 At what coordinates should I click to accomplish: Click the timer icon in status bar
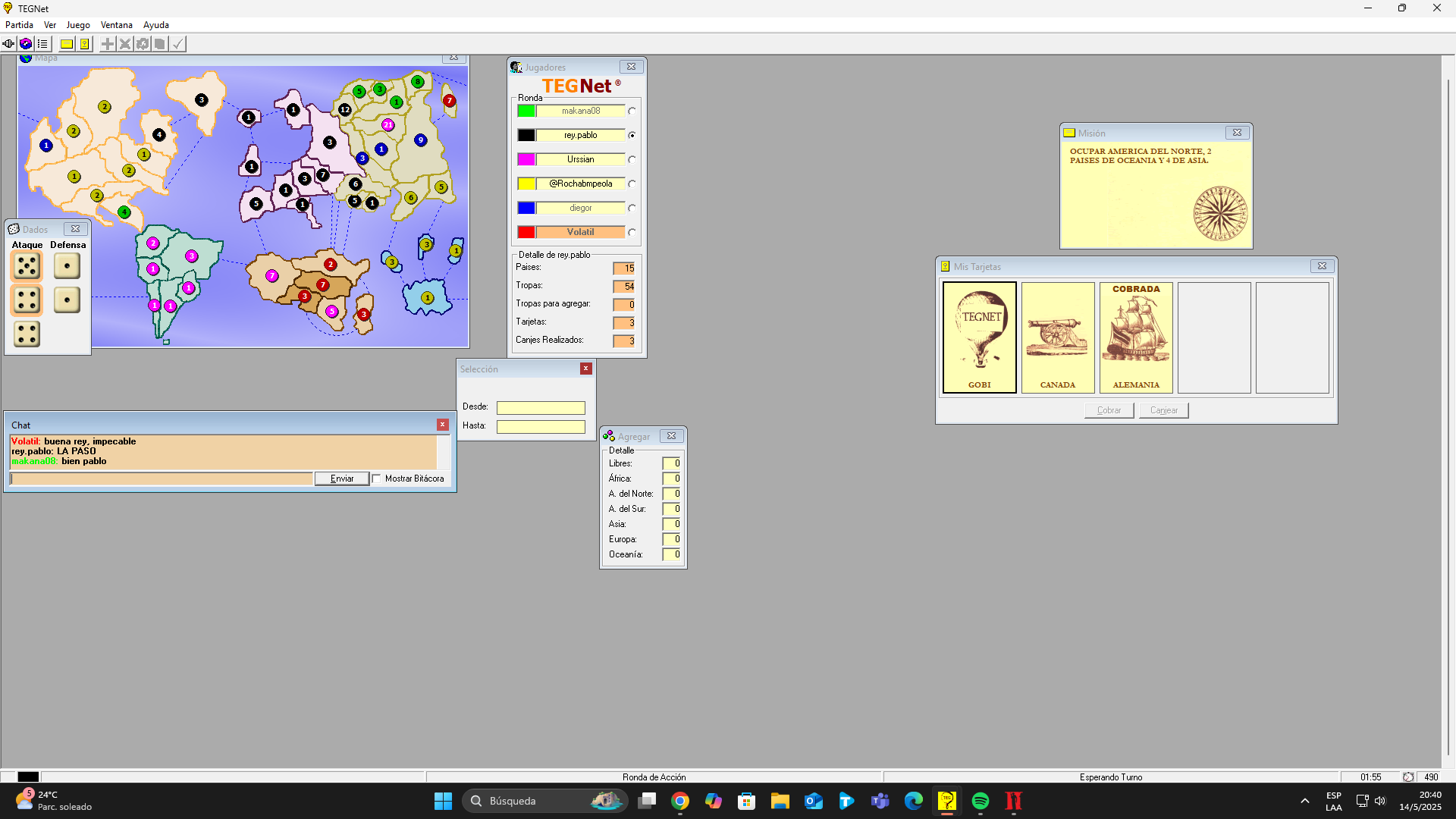tap(1408, 777)
